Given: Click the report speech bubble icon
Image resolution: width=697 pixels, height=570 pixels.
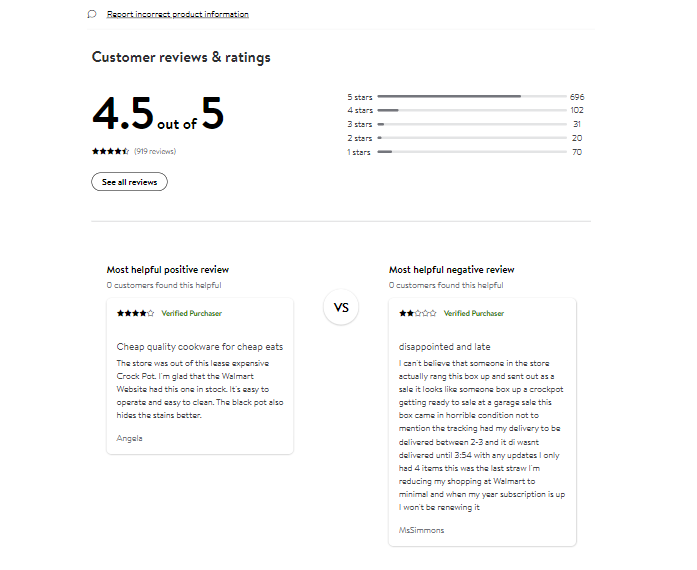Looking at the screenshot, I should [92, 14].
